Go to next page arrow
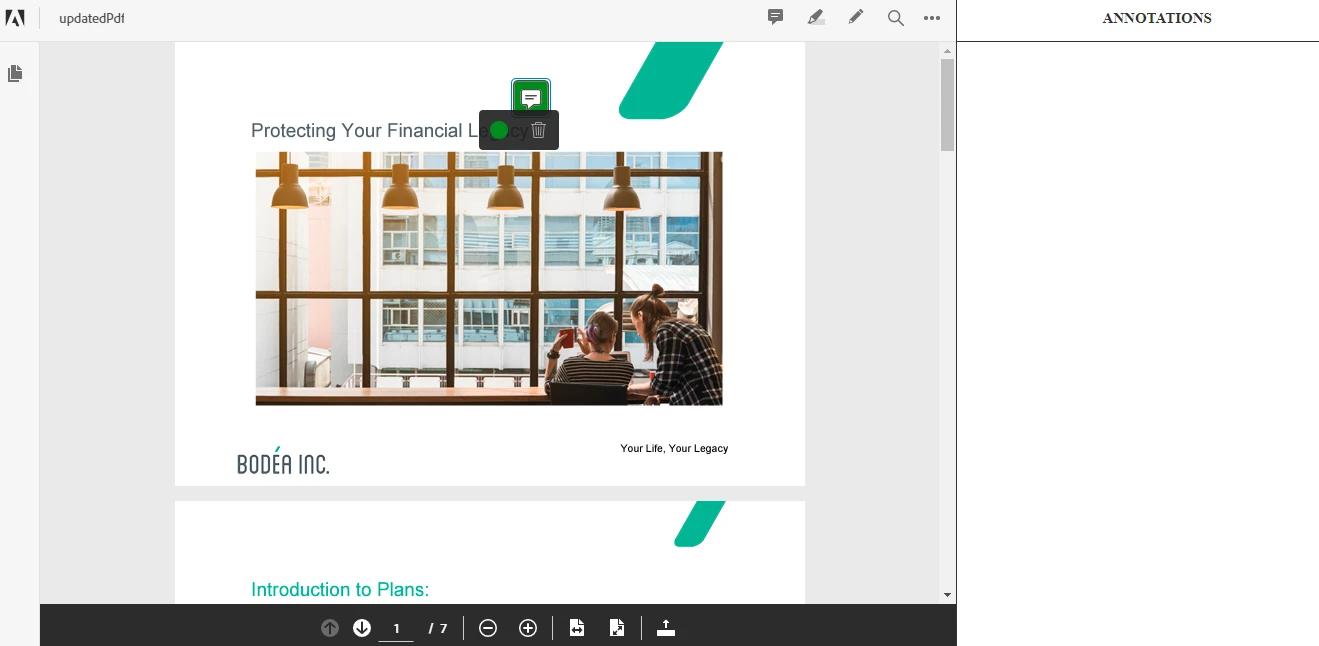 point(362,628)
